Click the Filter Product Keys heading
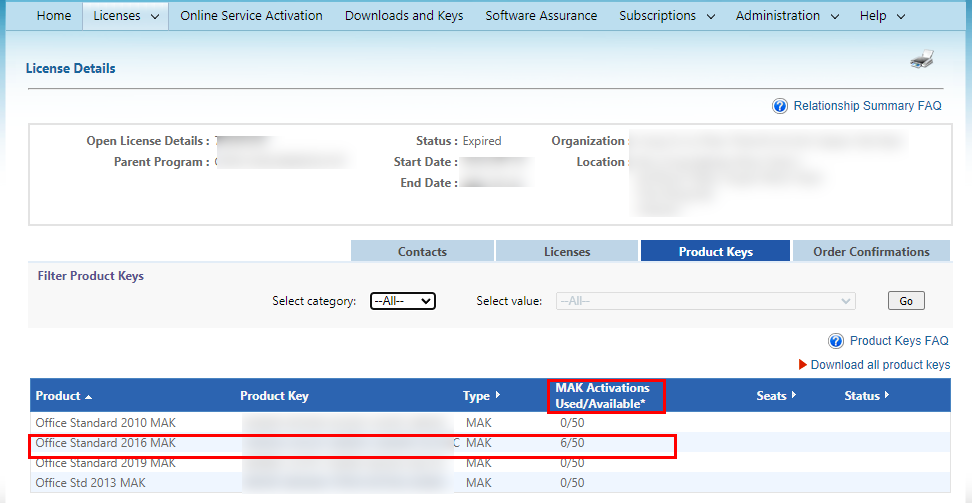Image resolution: width=972 pixels, height=503 pixels. pyautogui.click(x=91, y=276)
